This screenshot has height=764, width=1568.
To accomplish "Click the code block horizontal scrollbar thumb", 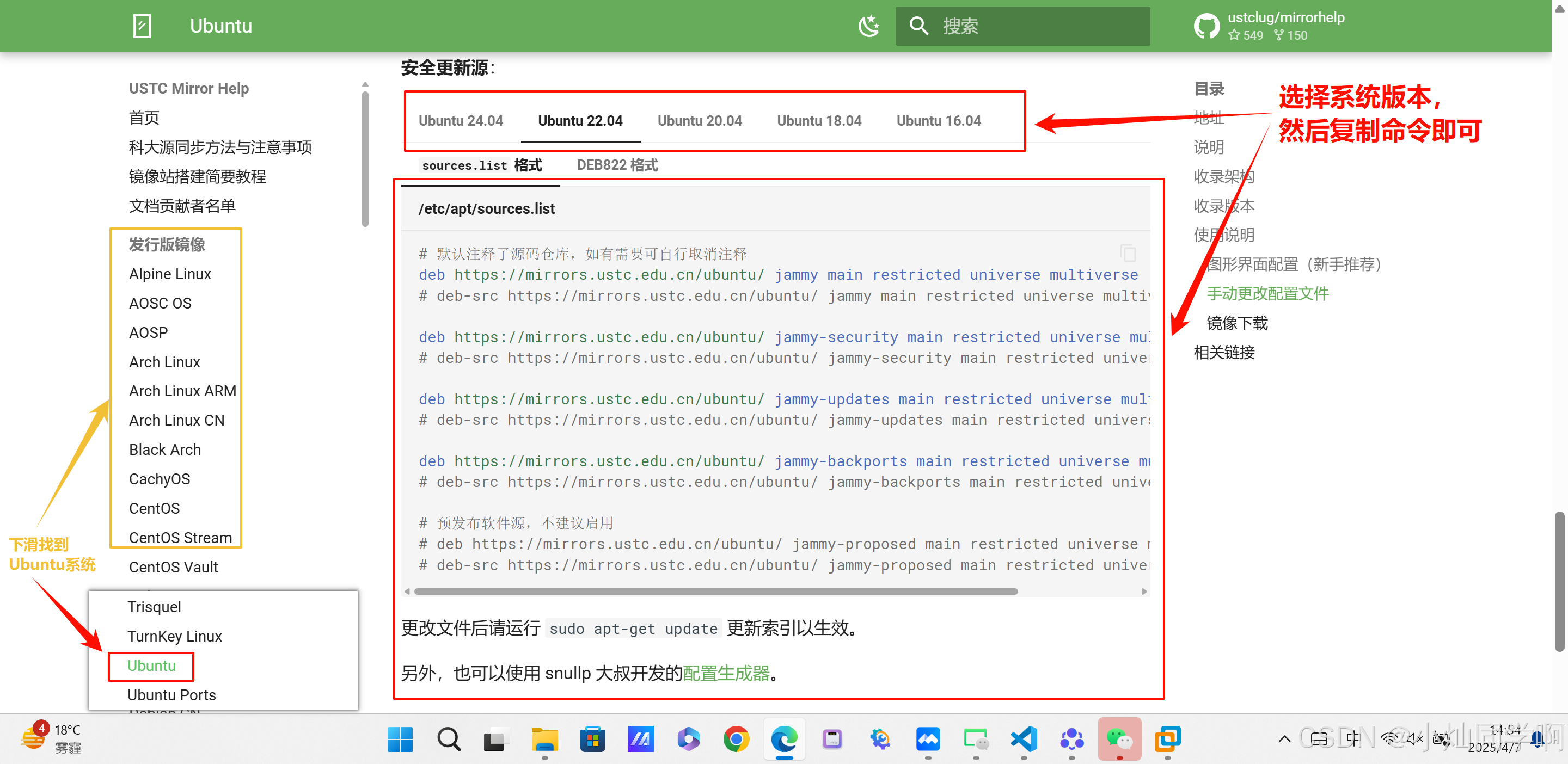I will click(x=715, y=592).
